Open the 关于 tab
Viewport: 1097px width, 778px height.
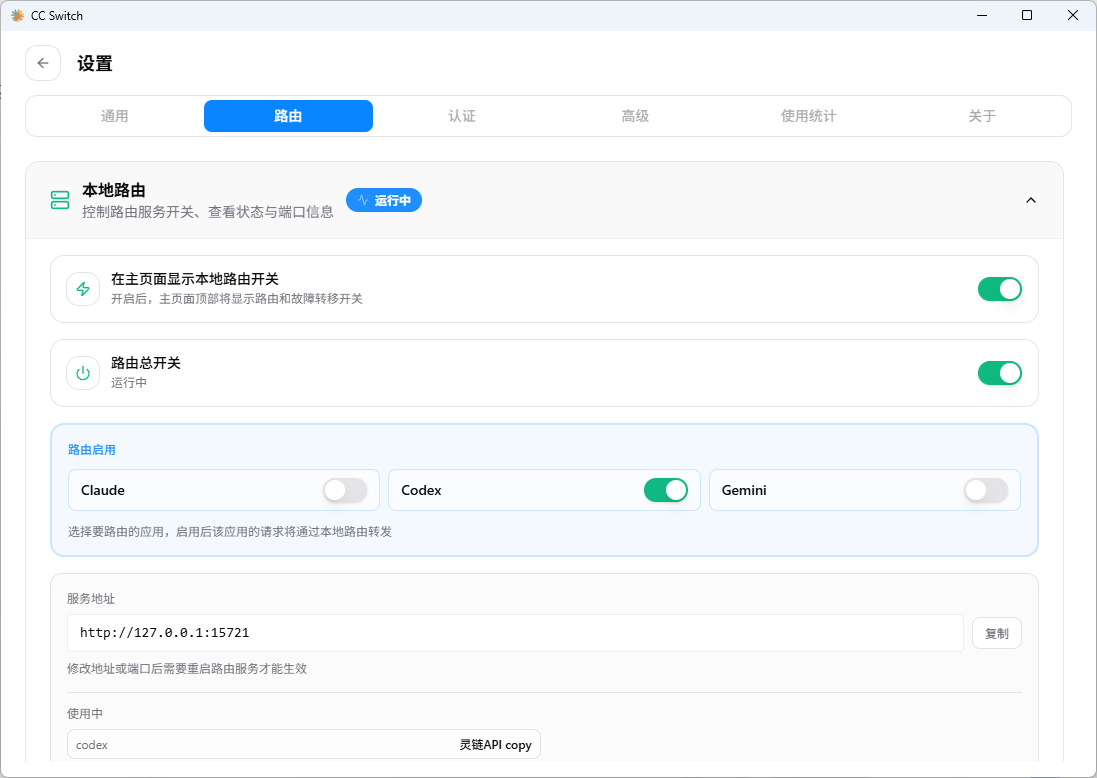[x=982, y=116]
